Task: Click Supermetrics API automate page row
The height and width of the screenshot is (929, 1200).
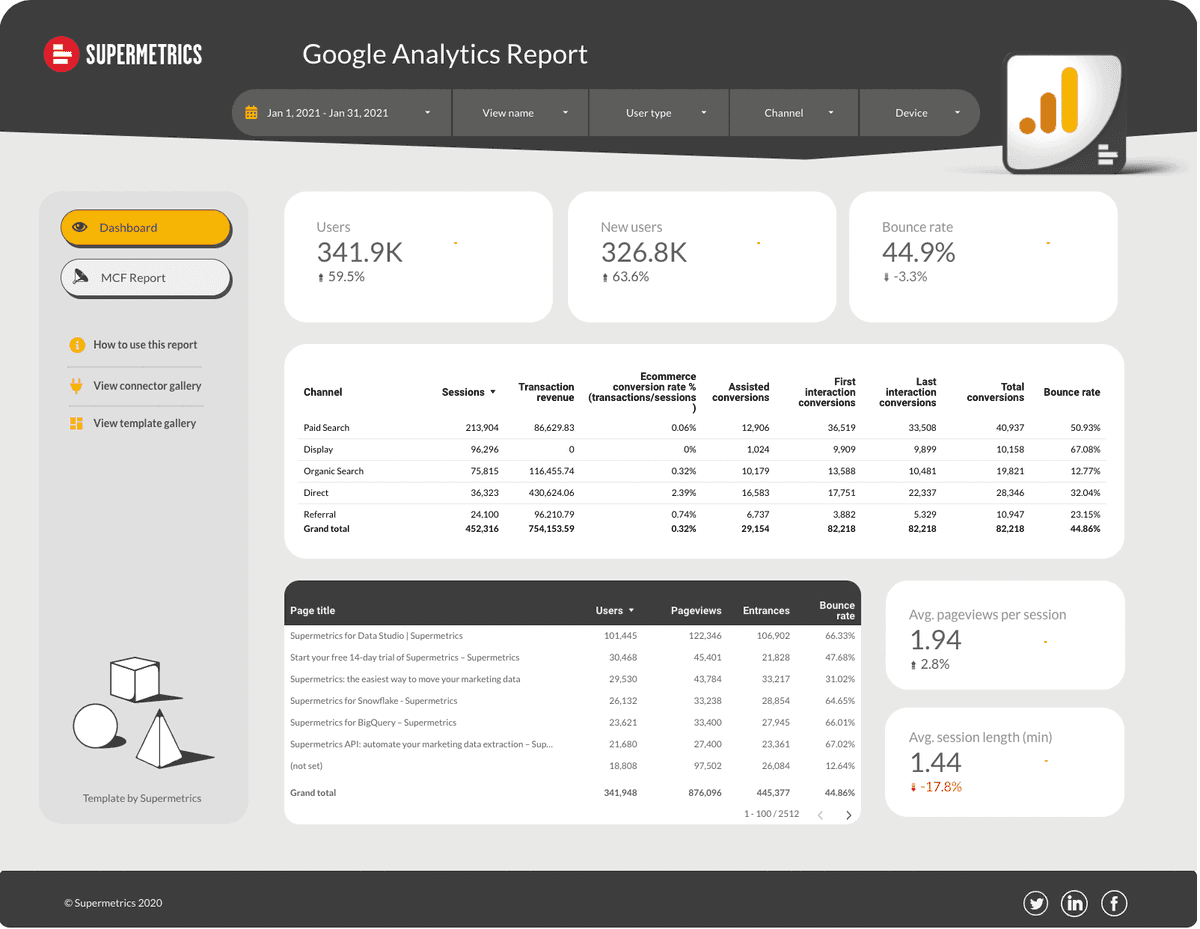Action: [572, 745]
